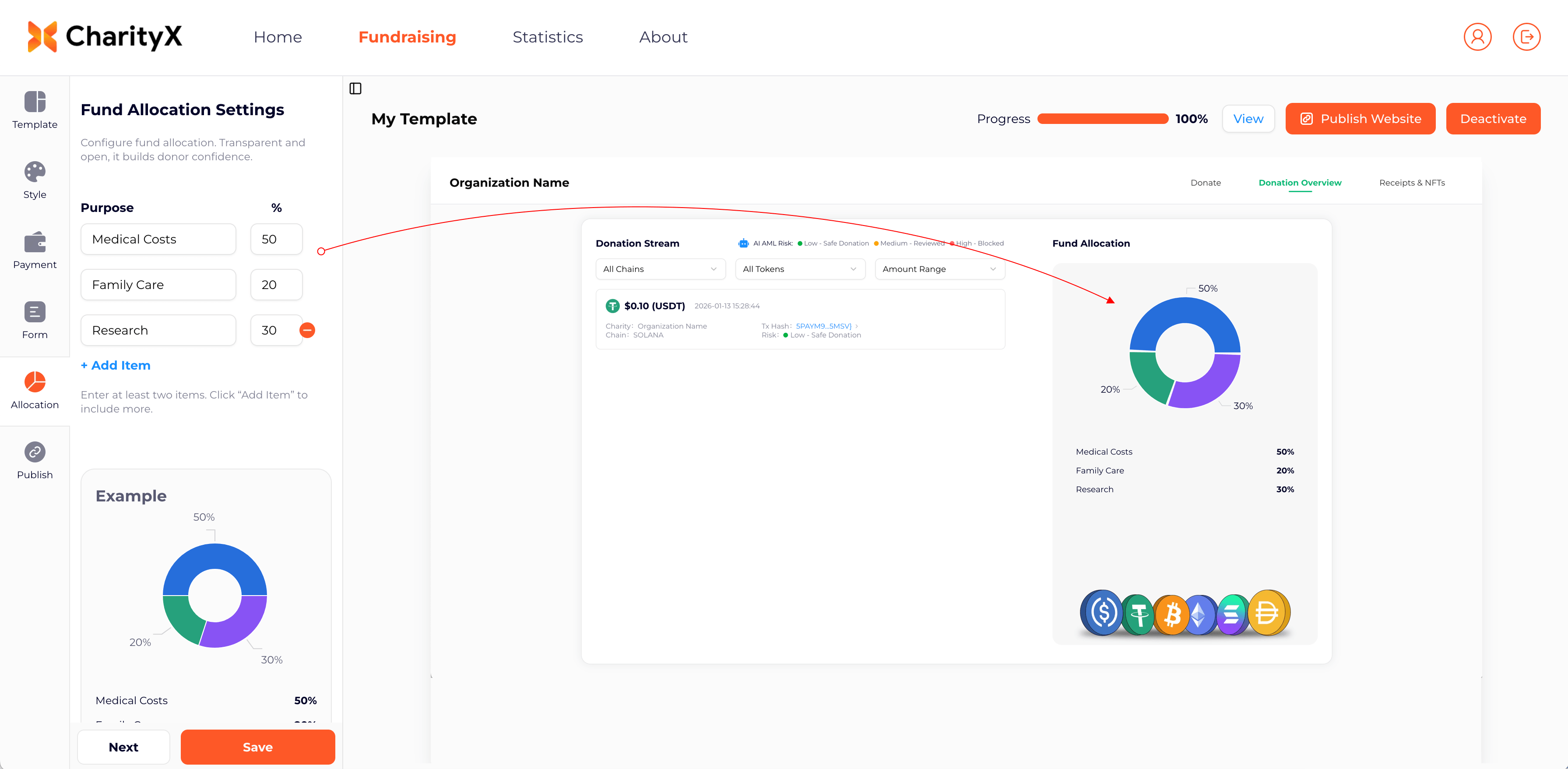Click the user profile icon
1568x769 pixels.
pos(1477,37)
